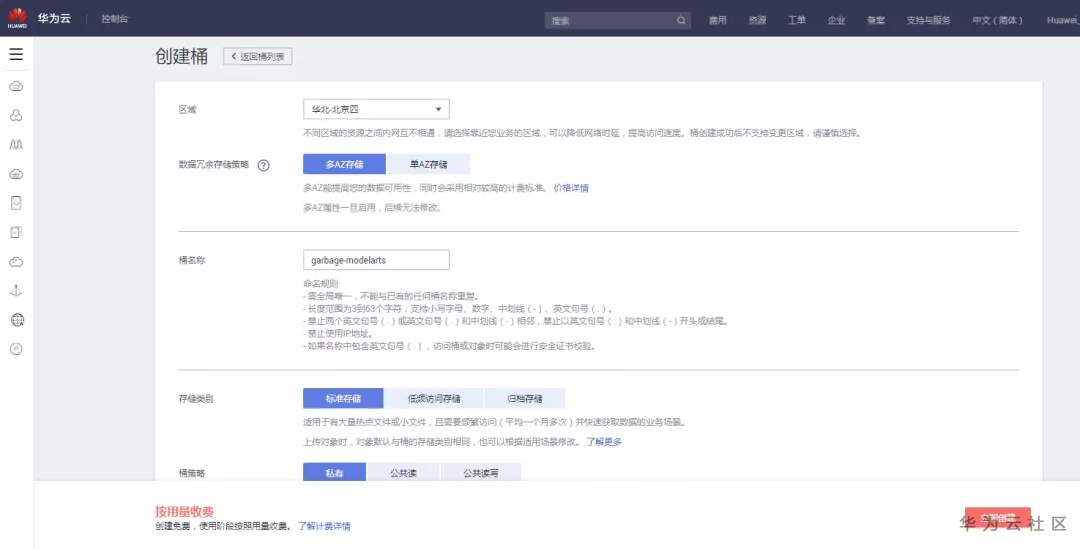The height and width of the screenshot is (549, 1080).
Task: Click the cloud icon above the anchor icon
Action: click(x=16, y=261)
